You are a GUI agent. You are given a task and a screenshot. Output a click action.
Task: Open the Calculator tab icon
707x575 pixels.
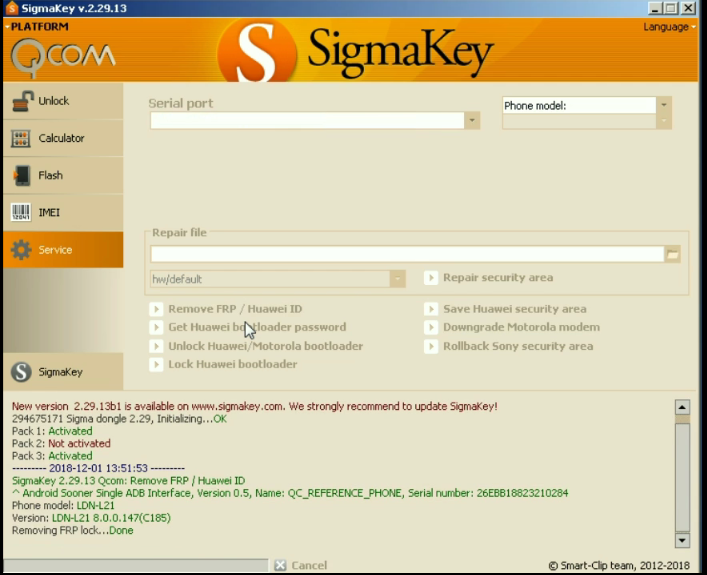[21, 138]
